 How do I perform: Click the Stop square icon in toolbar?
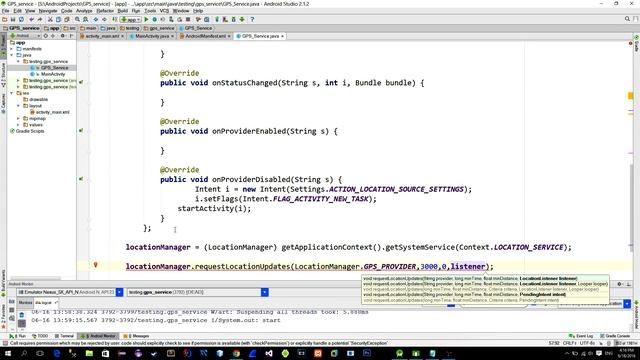(x=188, y=19)
